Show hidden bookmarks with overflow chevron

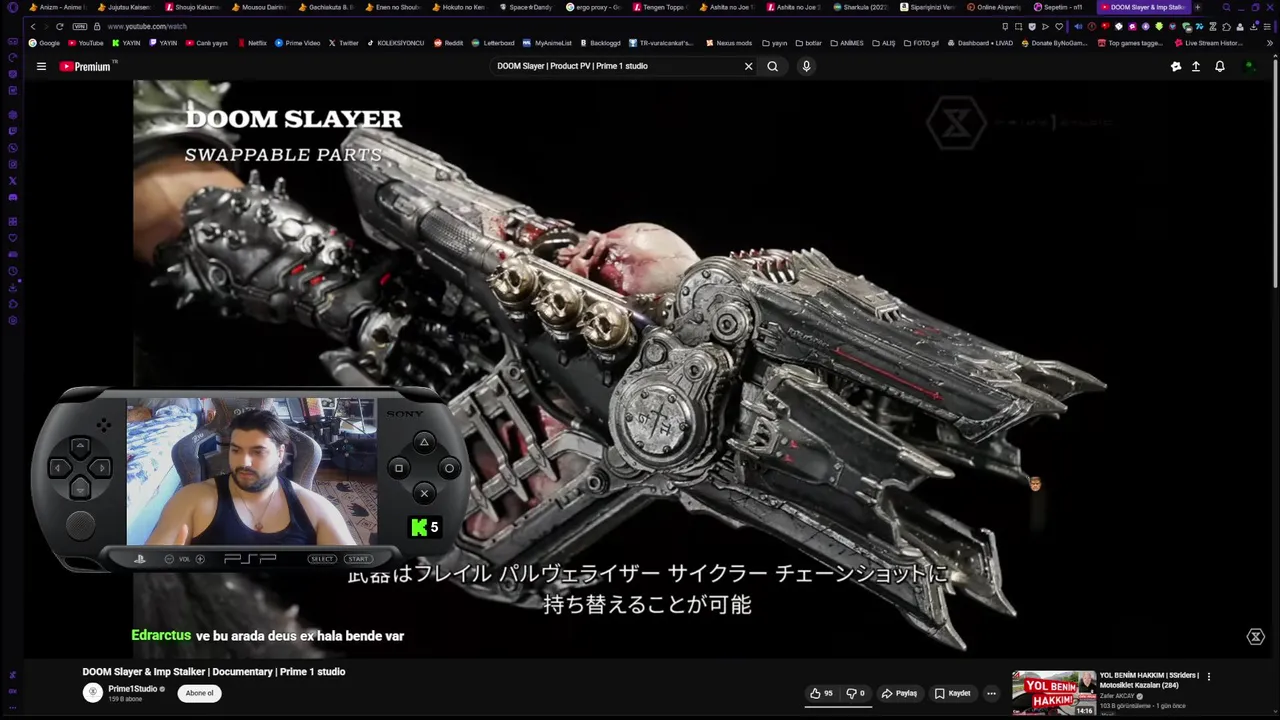click(1268, 43)
